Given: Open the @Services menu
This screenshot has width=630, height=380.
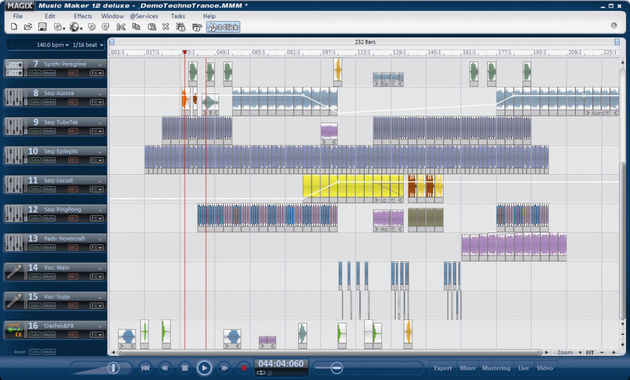Looking at the screenshot, I should [144, 16].
